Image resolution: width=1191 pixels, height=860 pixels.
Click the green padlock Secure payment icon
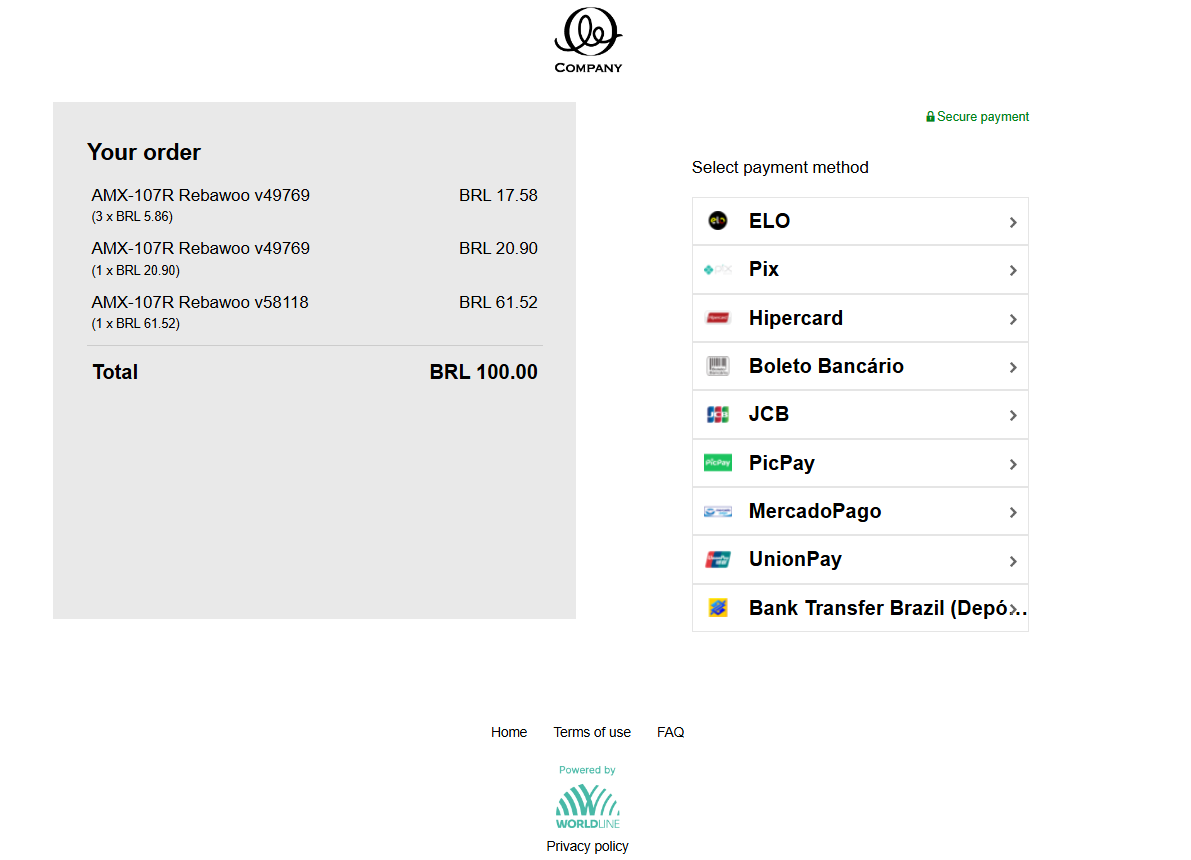[x=930, y=117]
